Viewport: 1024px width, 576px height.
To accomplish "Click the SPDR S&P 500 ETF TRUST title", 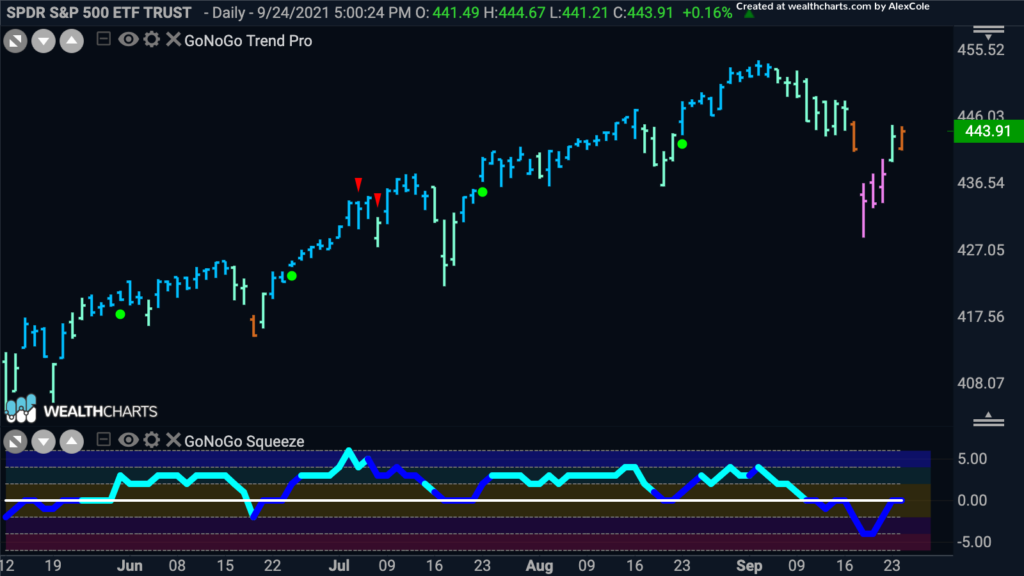I will 99,12.
